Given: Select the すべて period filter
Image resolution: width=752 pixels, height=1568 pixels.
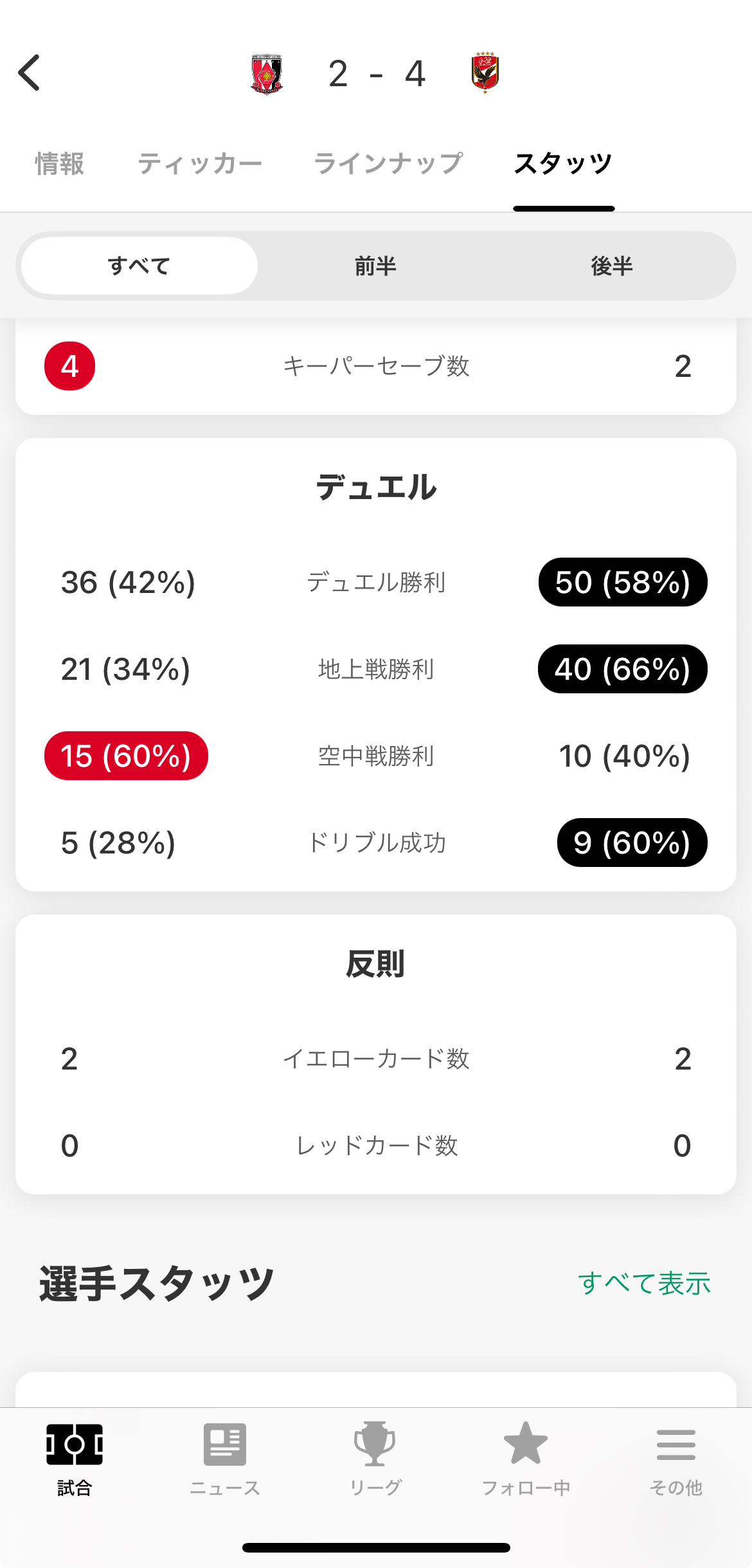Looking at the screenshot, I should pyautogui.click(x=139, y=266).
